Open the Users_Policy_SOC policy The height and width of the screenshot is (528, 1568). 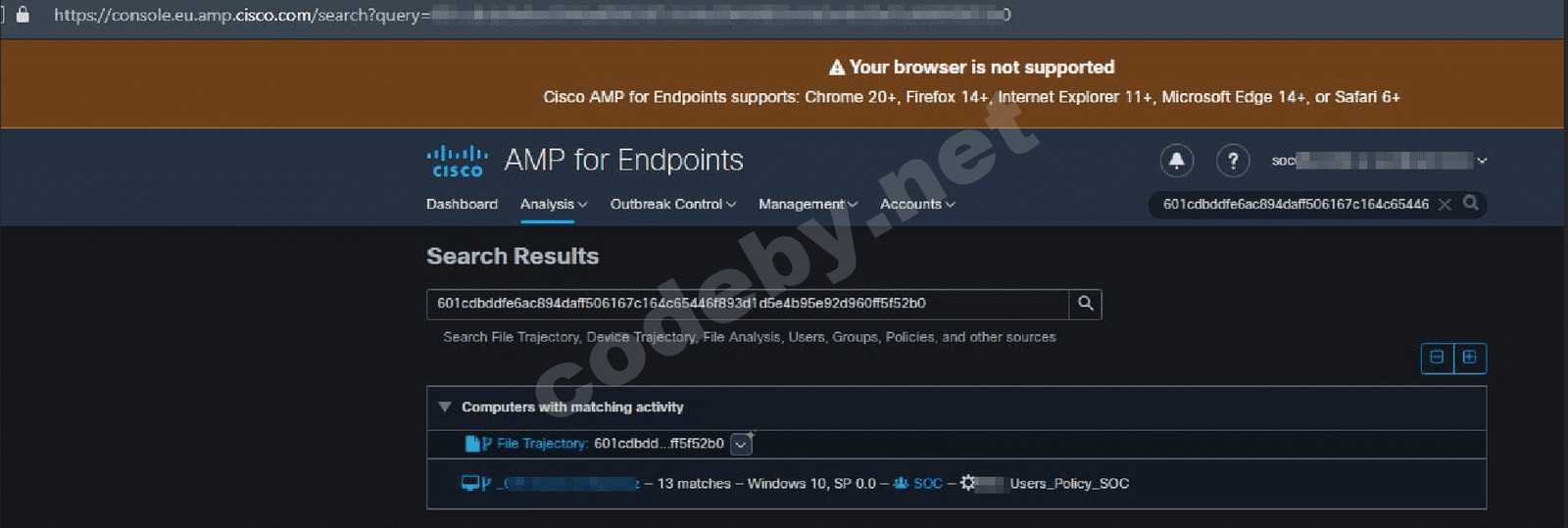click(x=1069, y=483)
